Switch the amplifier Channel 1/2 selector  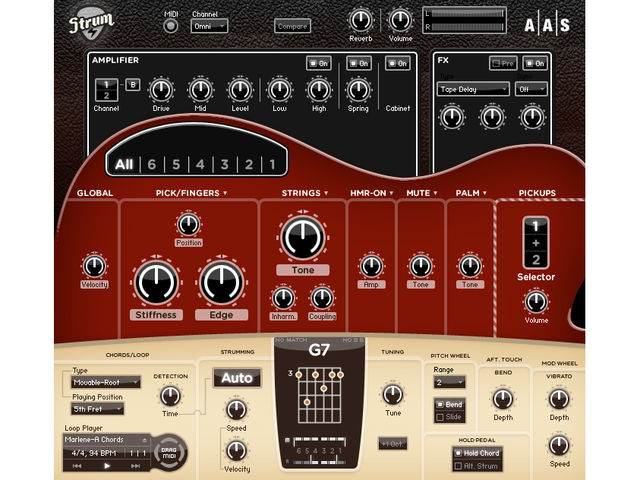[x=106, y=90]
